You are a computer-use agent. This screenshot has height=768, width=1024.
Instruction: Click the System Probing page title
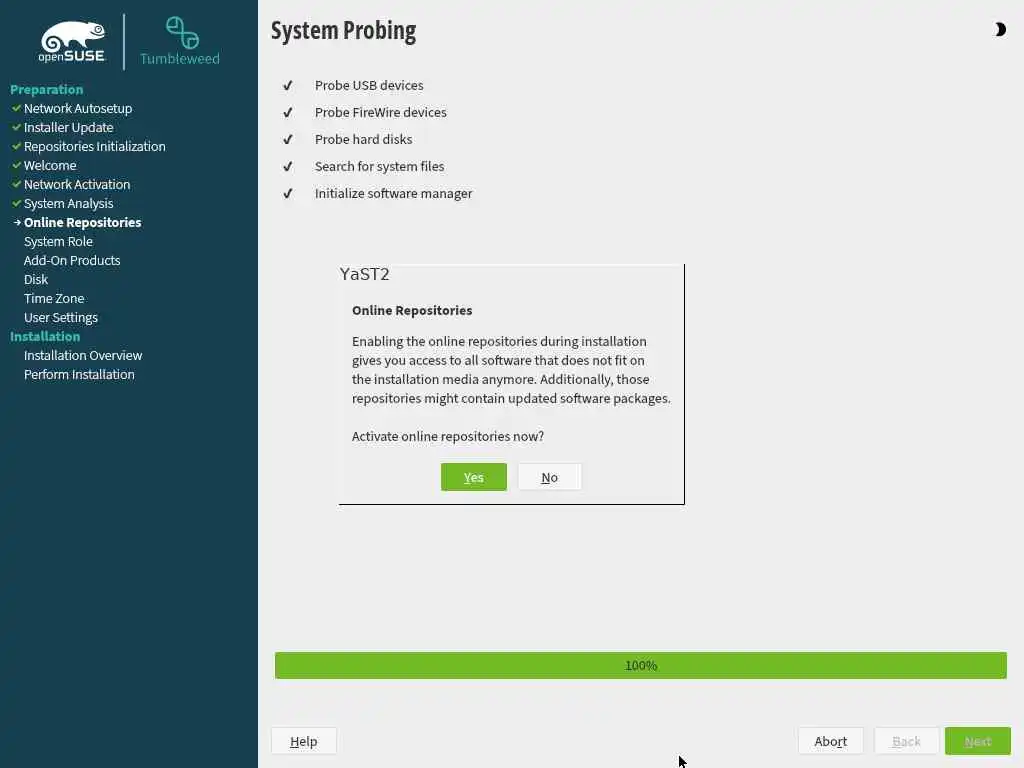344,31
